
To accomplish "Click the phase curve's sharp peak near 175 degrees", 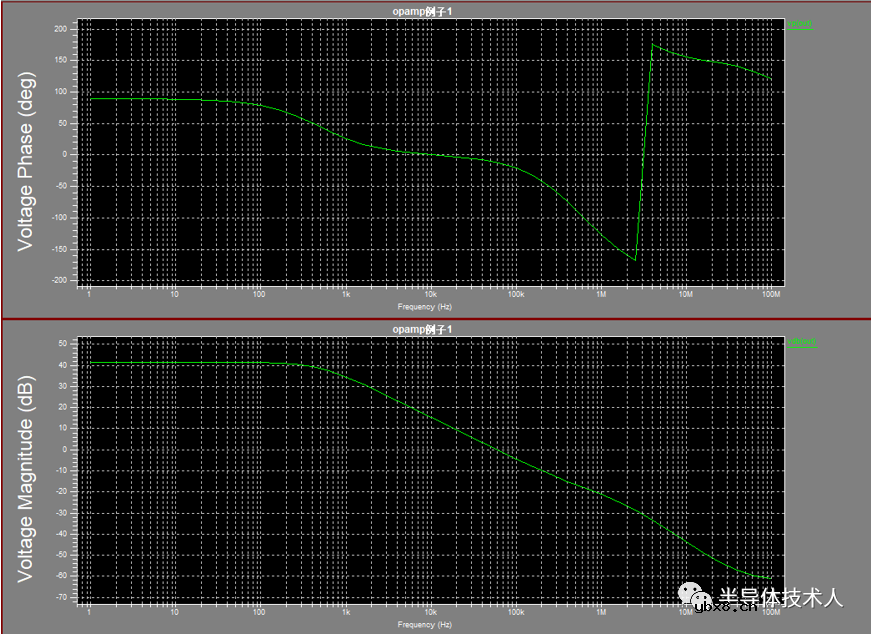I will pos(653,45).
